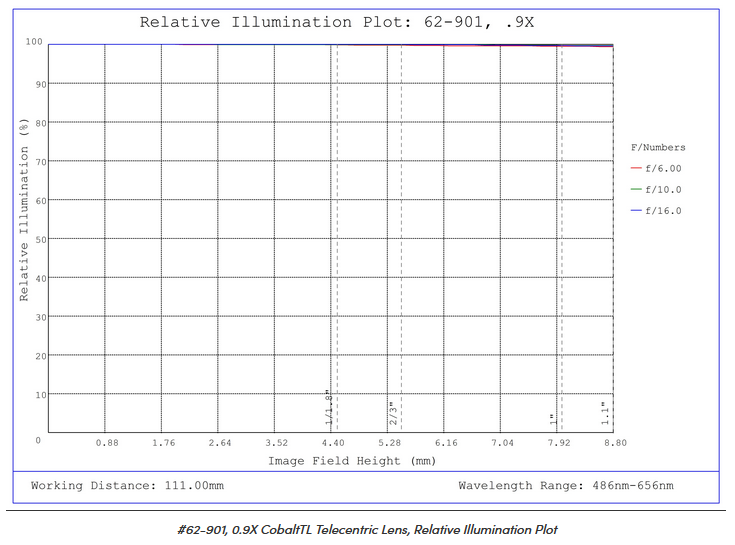Select the 'Relative Illumination (%)' vertical axis label

pyautogui.click(x=24, y=208)
